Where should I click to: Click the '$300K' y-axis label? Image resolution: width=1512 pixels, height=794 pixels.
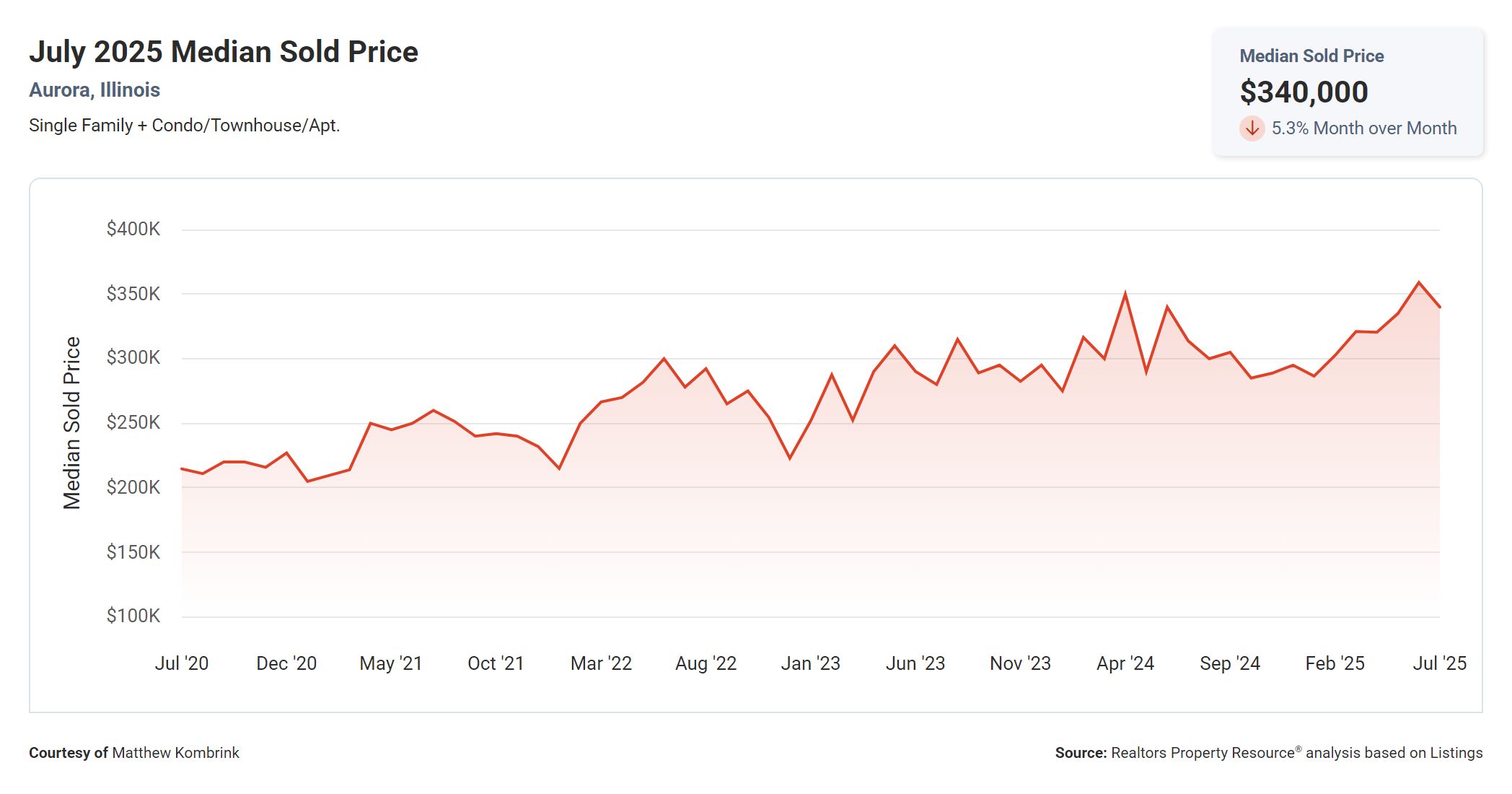point(133,357)
